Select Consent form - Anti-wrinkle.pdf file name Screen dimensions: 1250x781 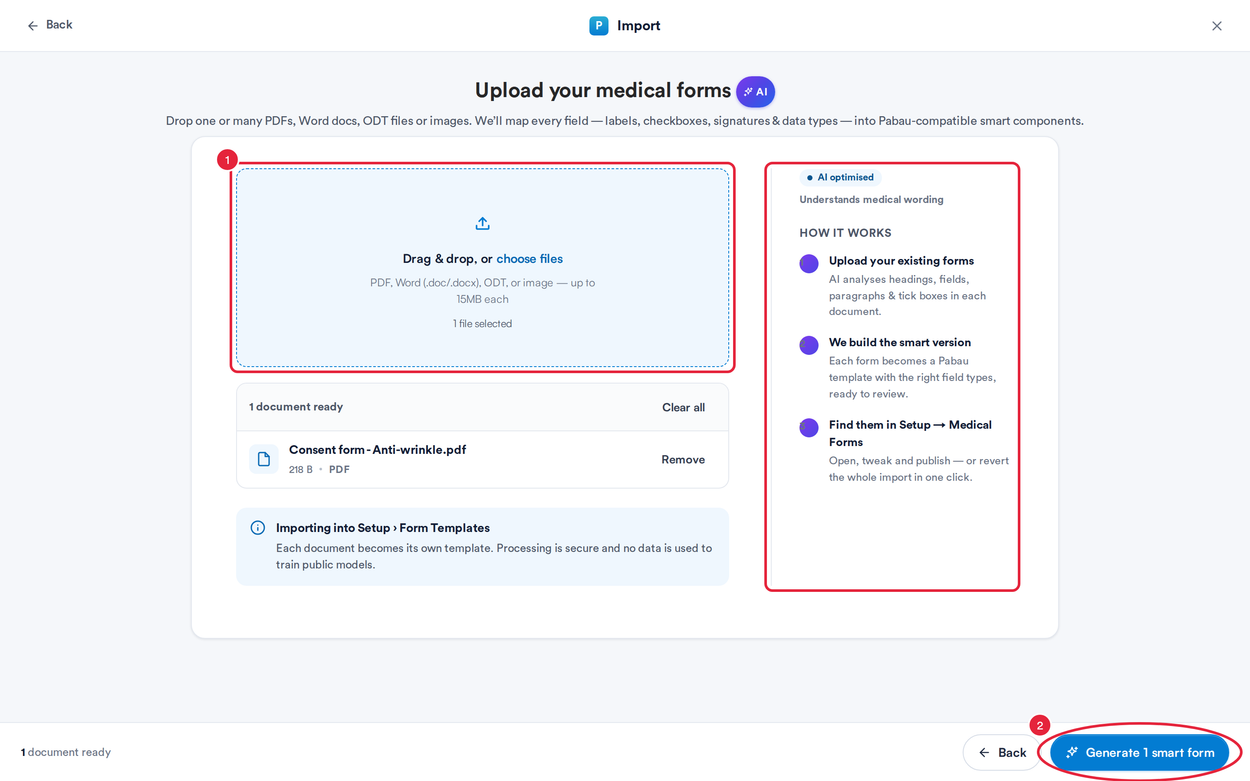pyautogui.click(x=377, y=450)
